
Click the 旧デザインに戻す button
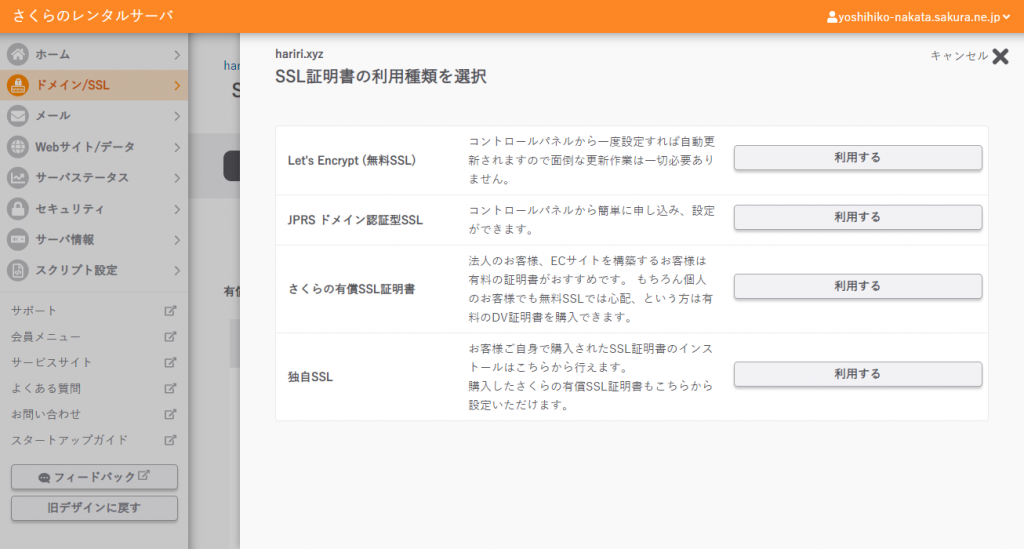[94, 508]
